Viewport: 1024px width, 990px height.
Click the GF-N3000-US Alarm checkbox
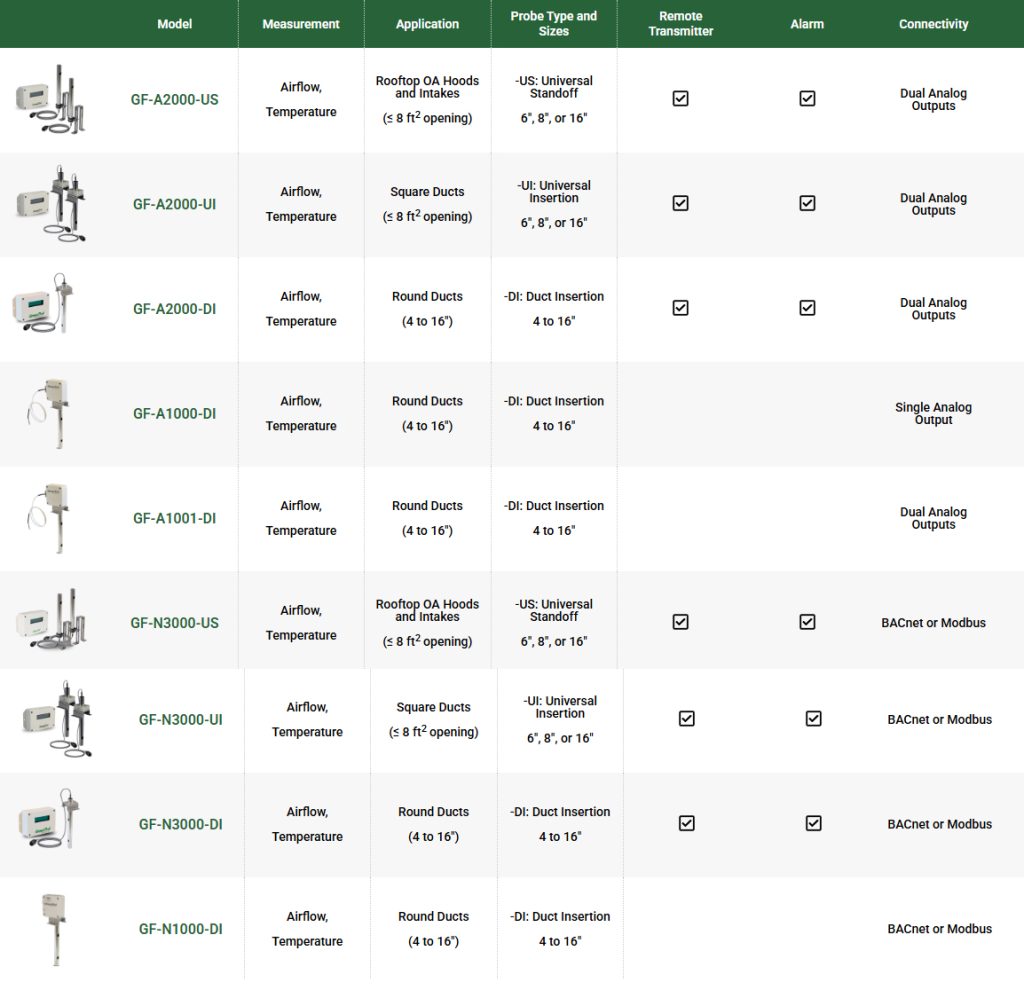[807, 622]
